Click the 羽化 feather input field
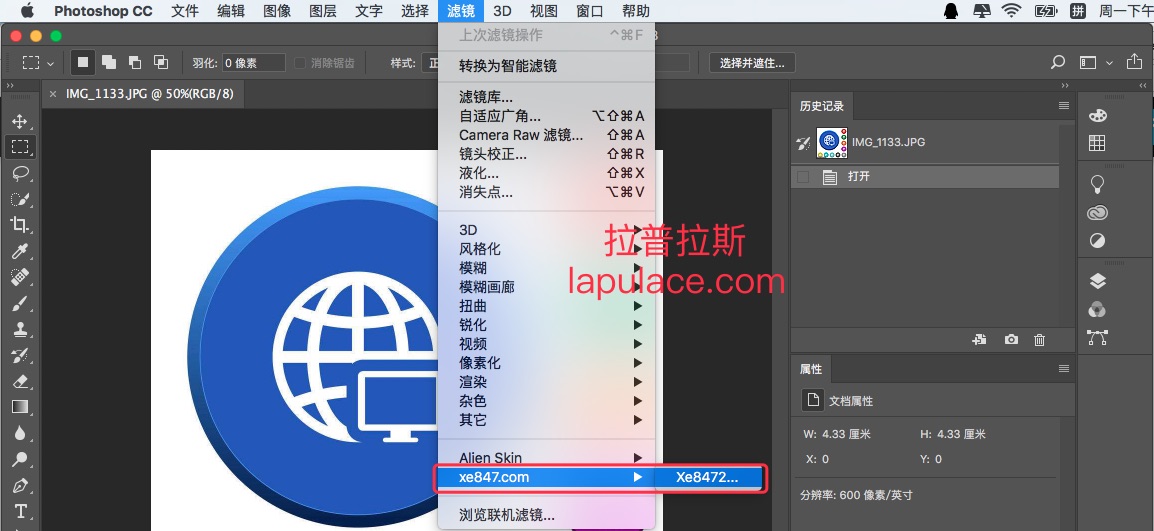The image size is (1154, 531). (x=252, y=63)
